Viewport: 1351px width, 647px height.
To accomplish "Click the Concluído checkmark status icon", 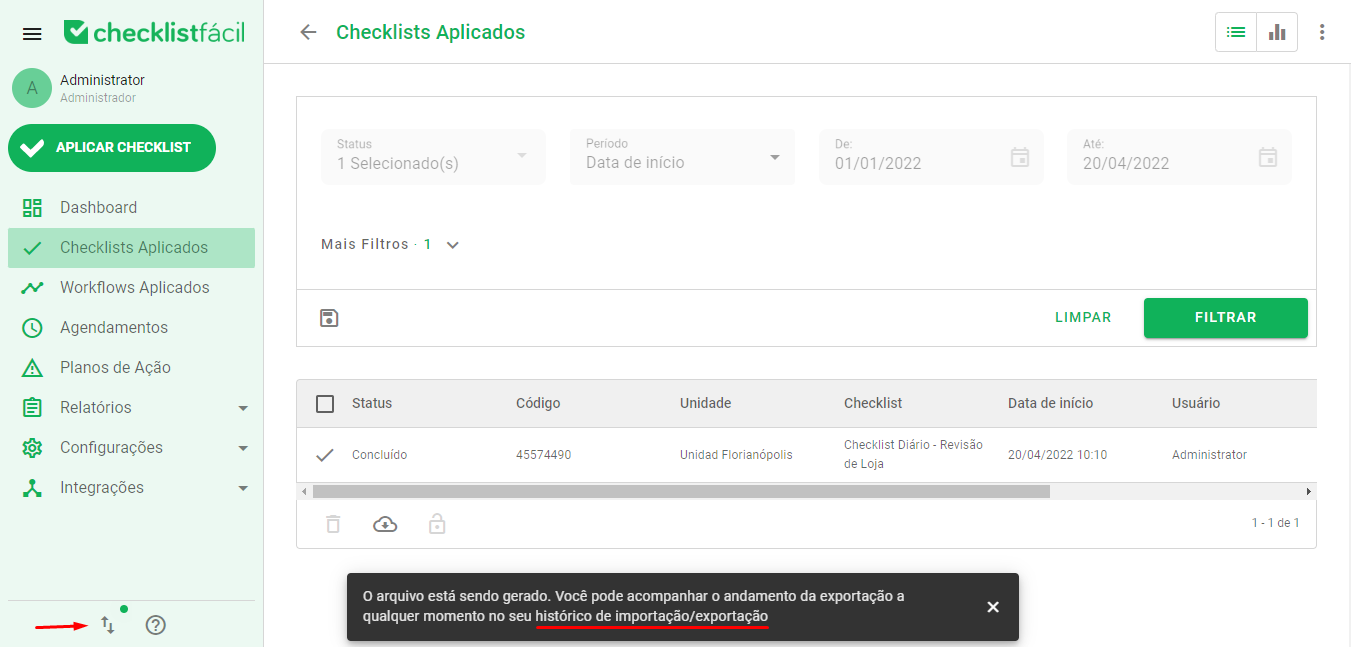I will point(324,455).
